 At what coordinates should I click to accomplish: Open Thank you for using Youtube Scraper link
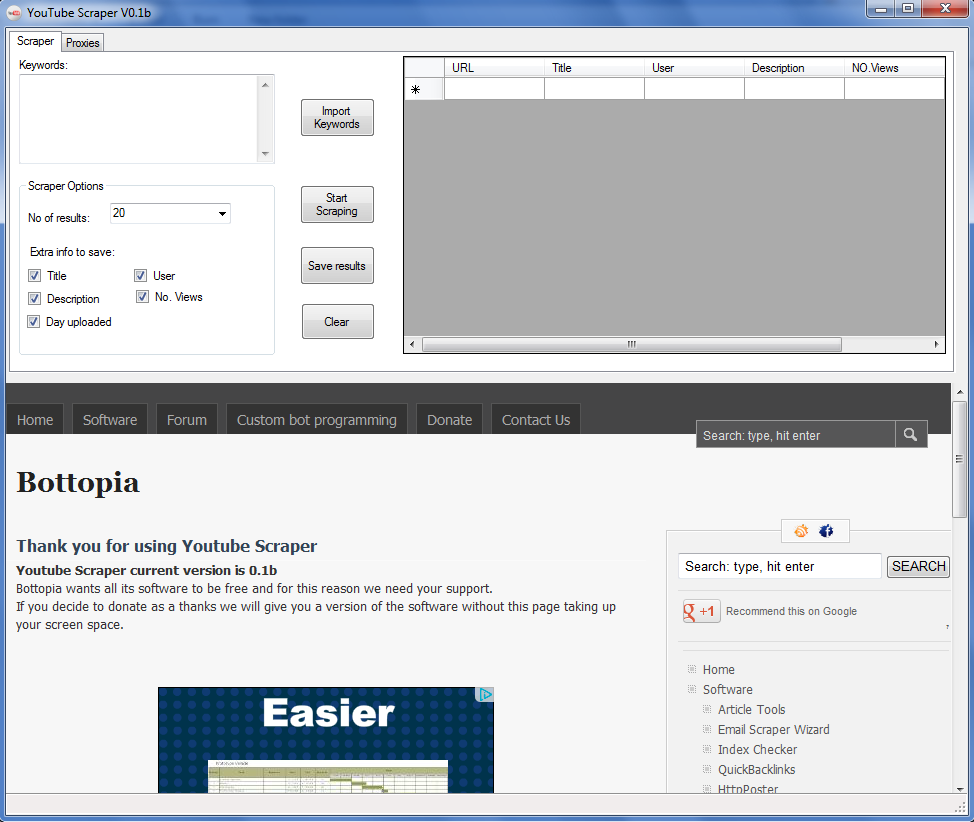pos(166,546)
